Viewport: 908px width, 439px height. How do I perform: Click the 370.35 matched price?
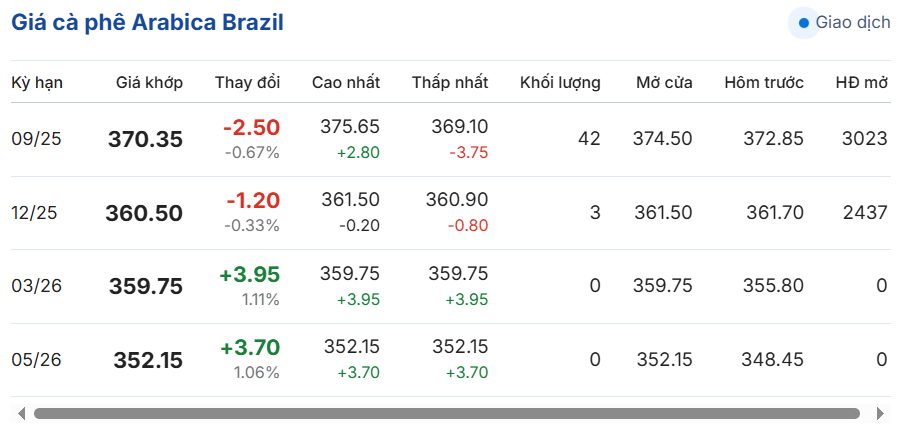[x=145, y=140]
